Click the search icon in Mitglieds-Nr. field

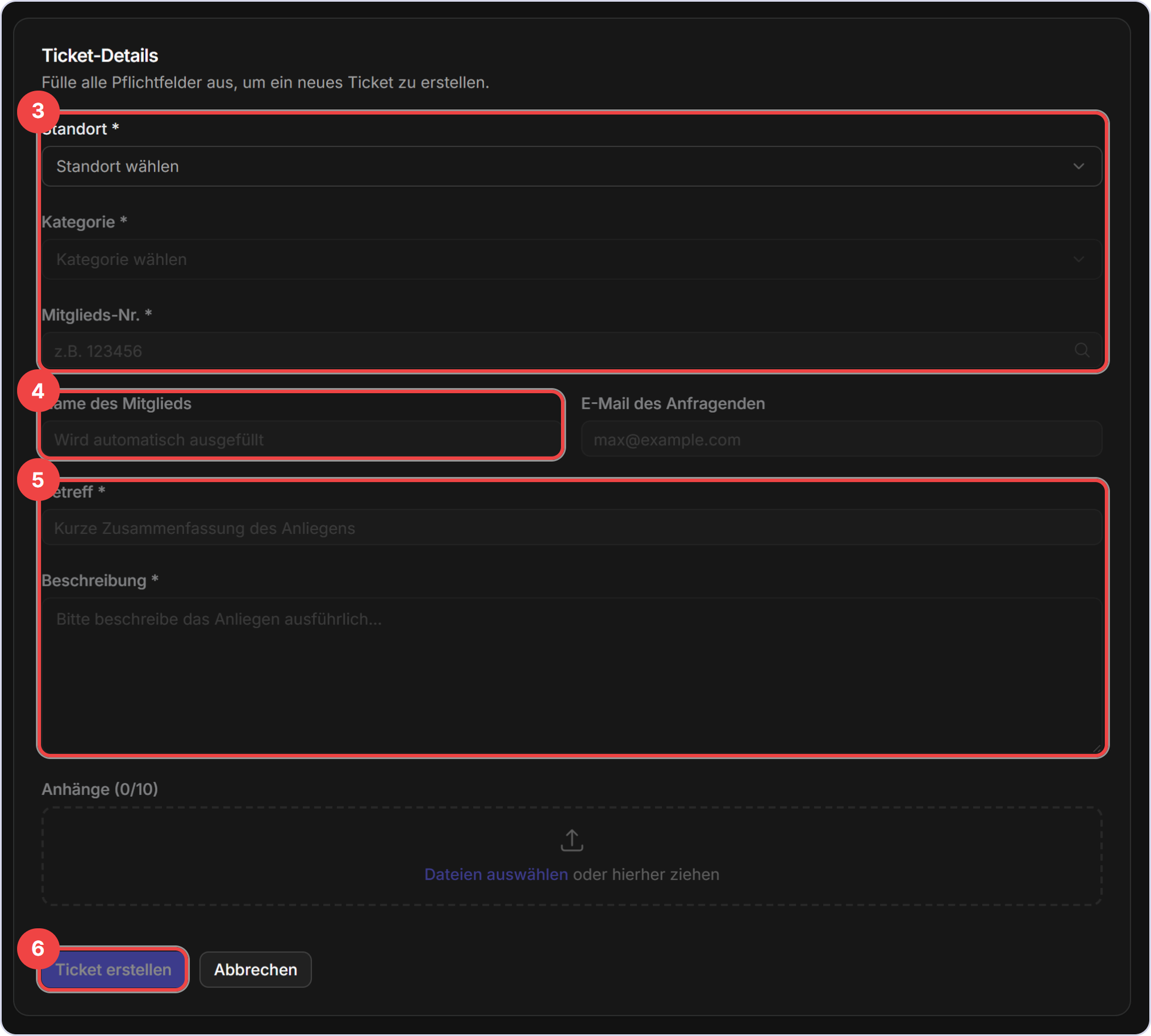1081,350
